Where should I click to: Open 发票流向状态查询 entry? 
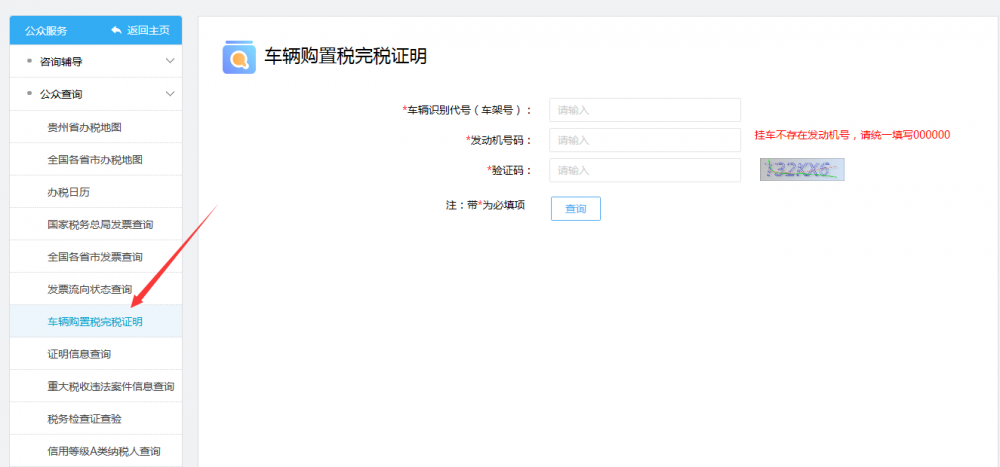point(89,289)
